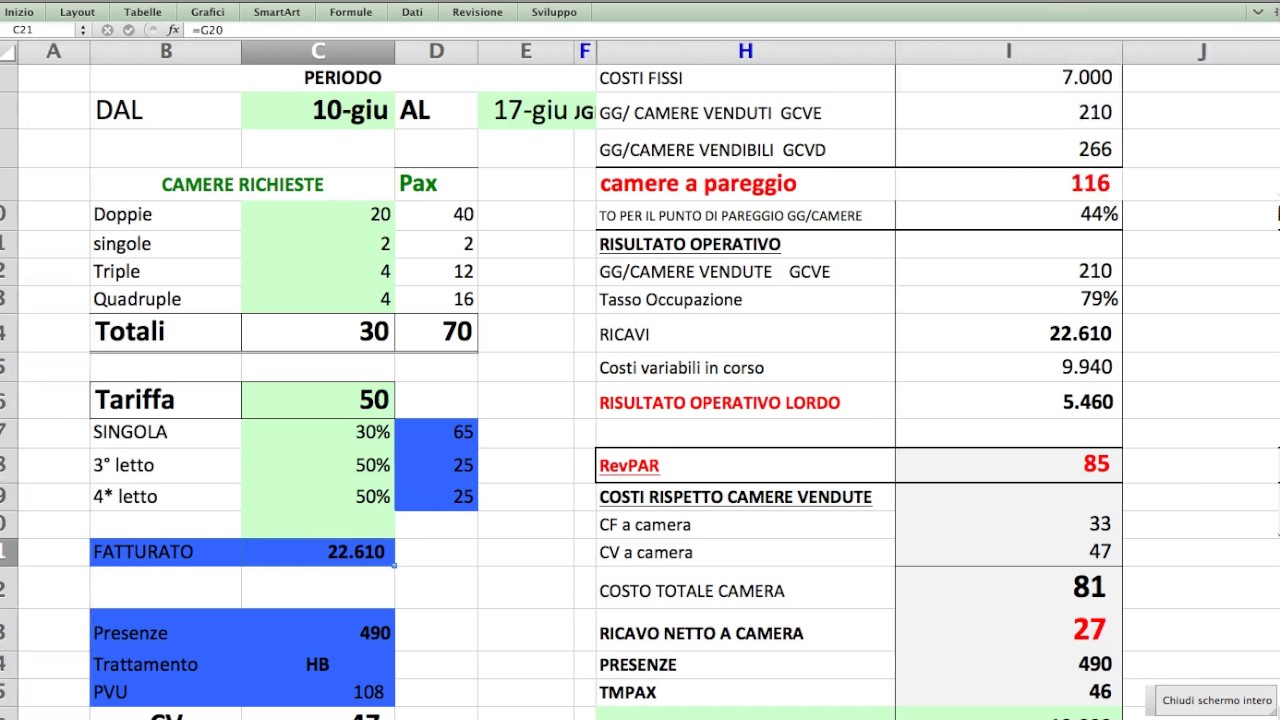
Task: Click the CAMERE RICHIESTE heading cell
Action: (x=243, y=184)
